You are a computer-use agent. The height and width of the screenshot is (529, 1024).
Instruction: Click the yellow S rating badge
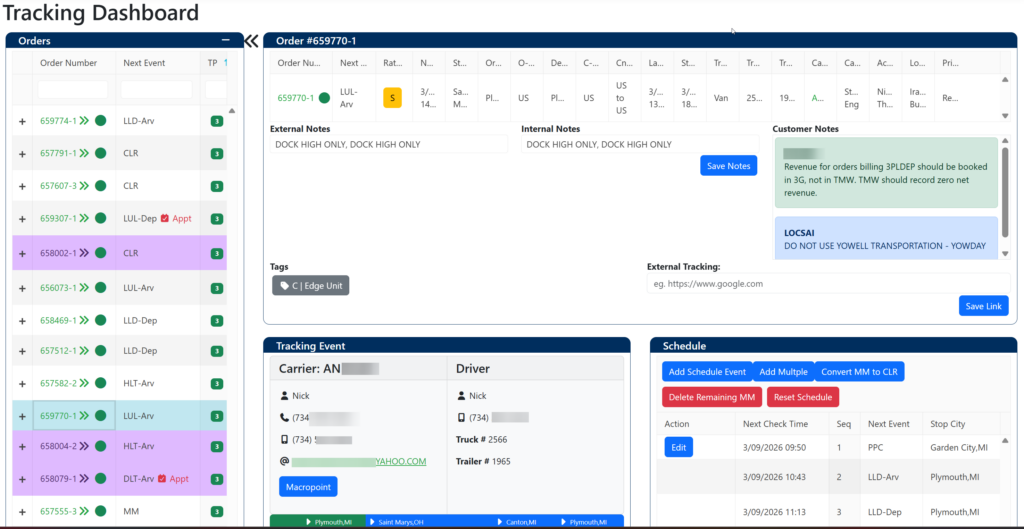tap(392, 98)
